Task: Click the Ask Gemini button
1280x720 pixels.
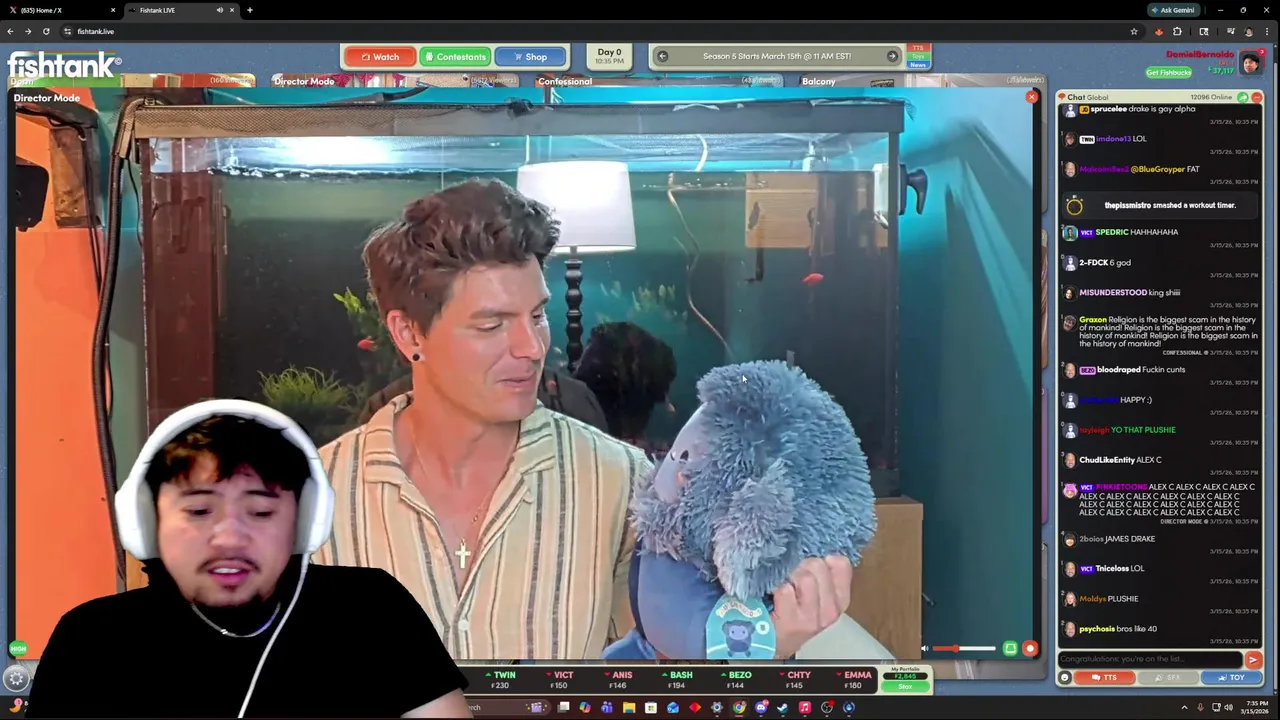Action: click(1172, 10)
